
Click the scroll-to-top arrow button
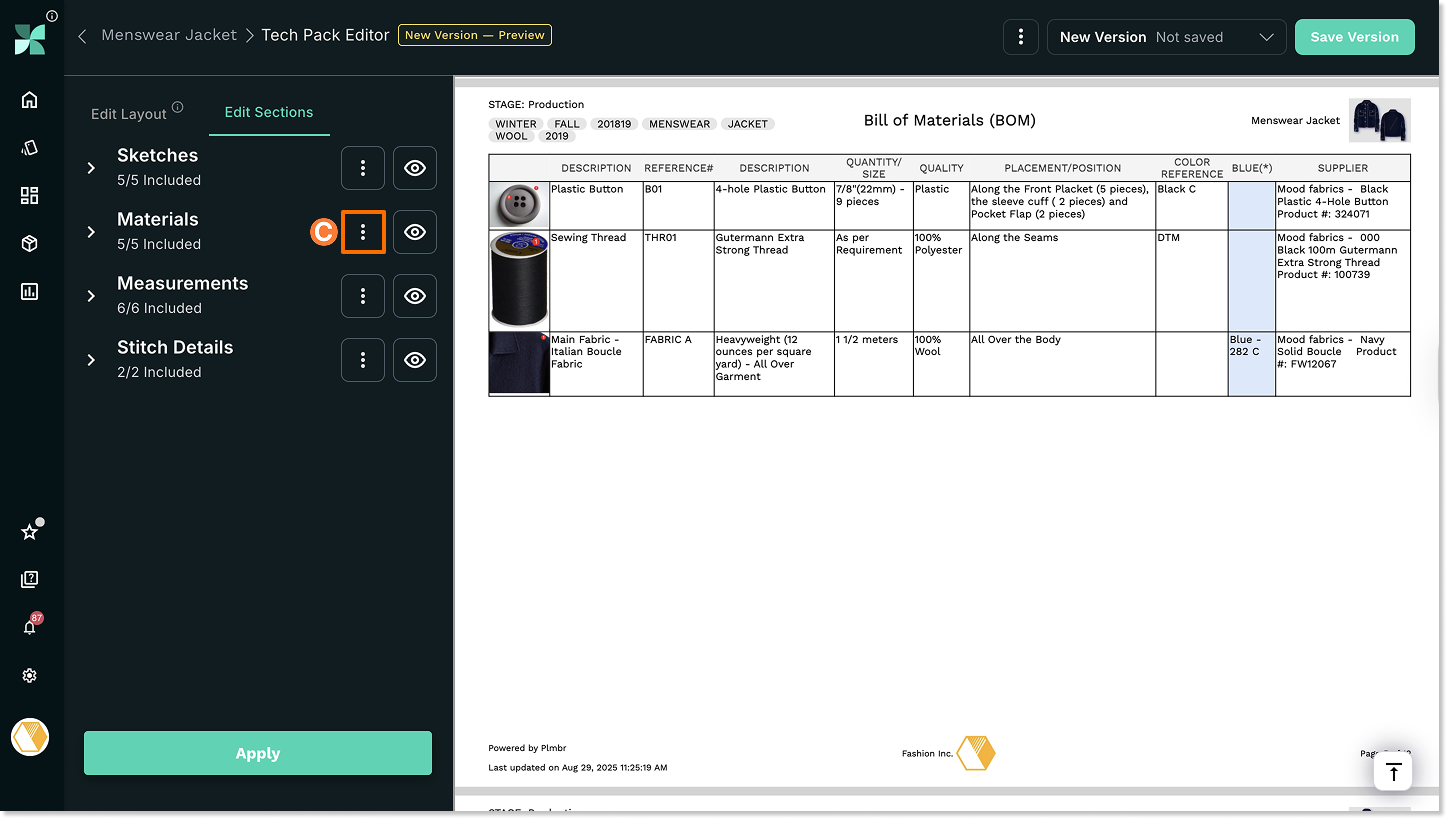coord(1393,772)
